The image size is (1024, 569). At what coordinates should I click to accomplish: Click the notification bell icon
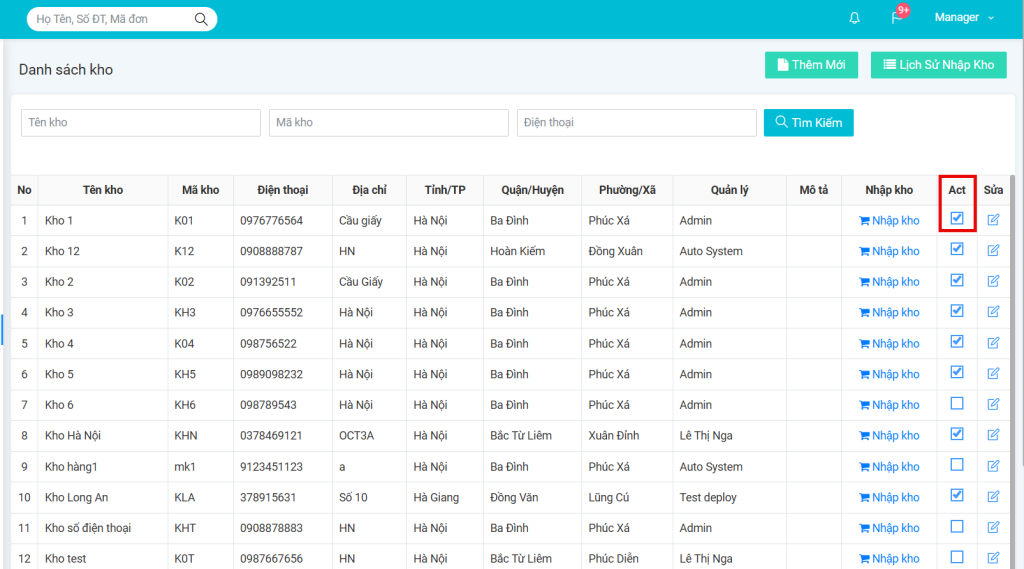[854, 18]
